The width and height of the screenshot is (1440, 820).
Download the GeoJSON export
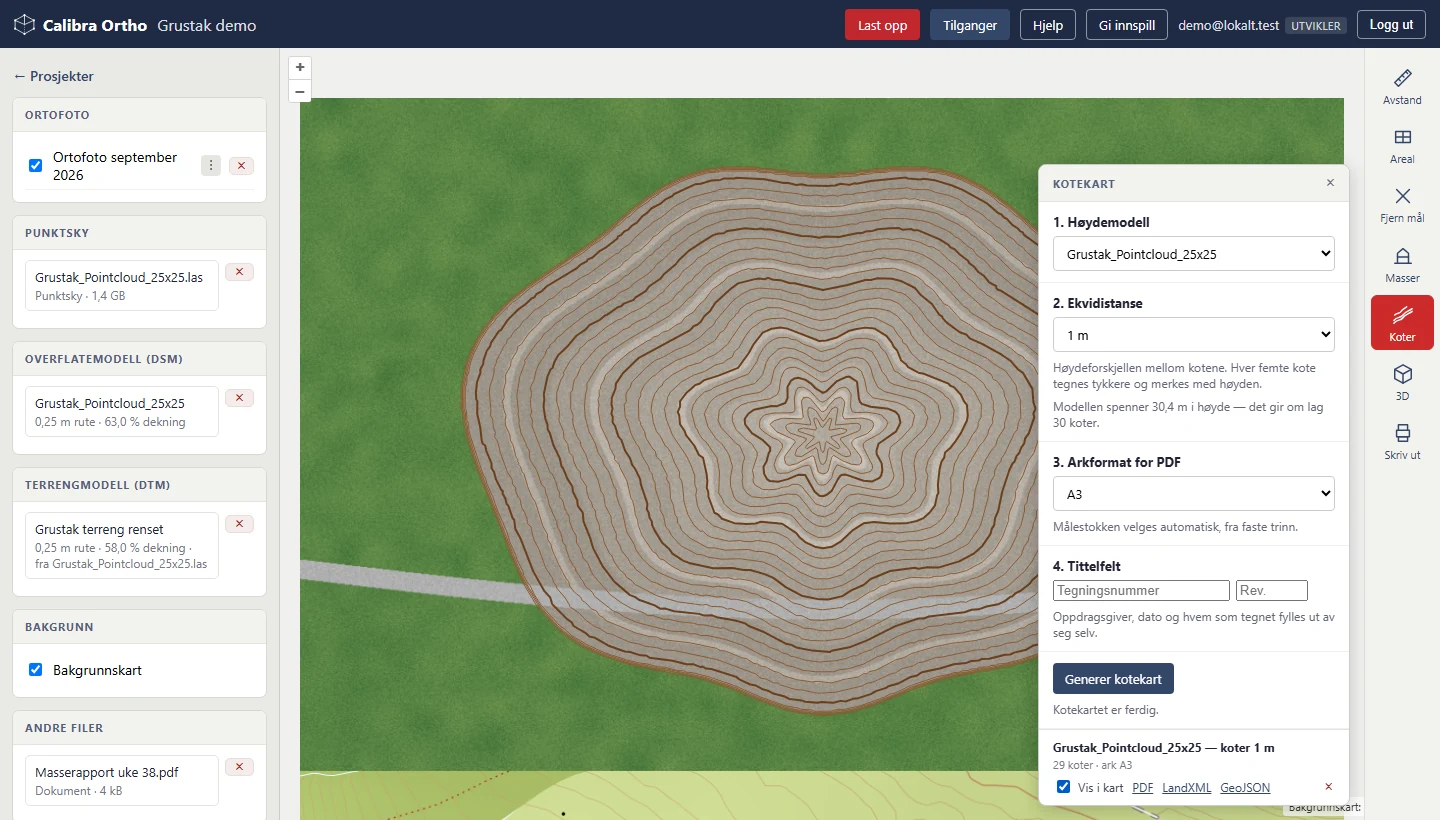tap(1245, 788)
